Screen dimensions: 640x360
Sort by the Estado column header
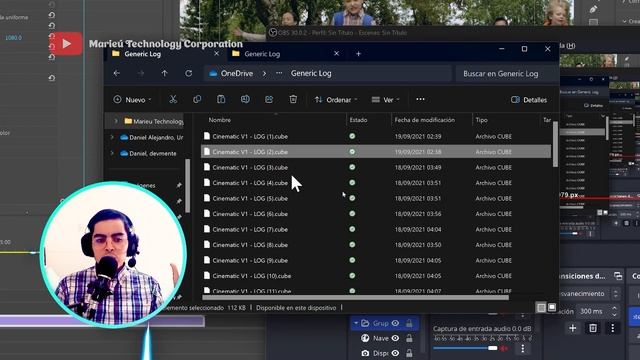point(358,120)
